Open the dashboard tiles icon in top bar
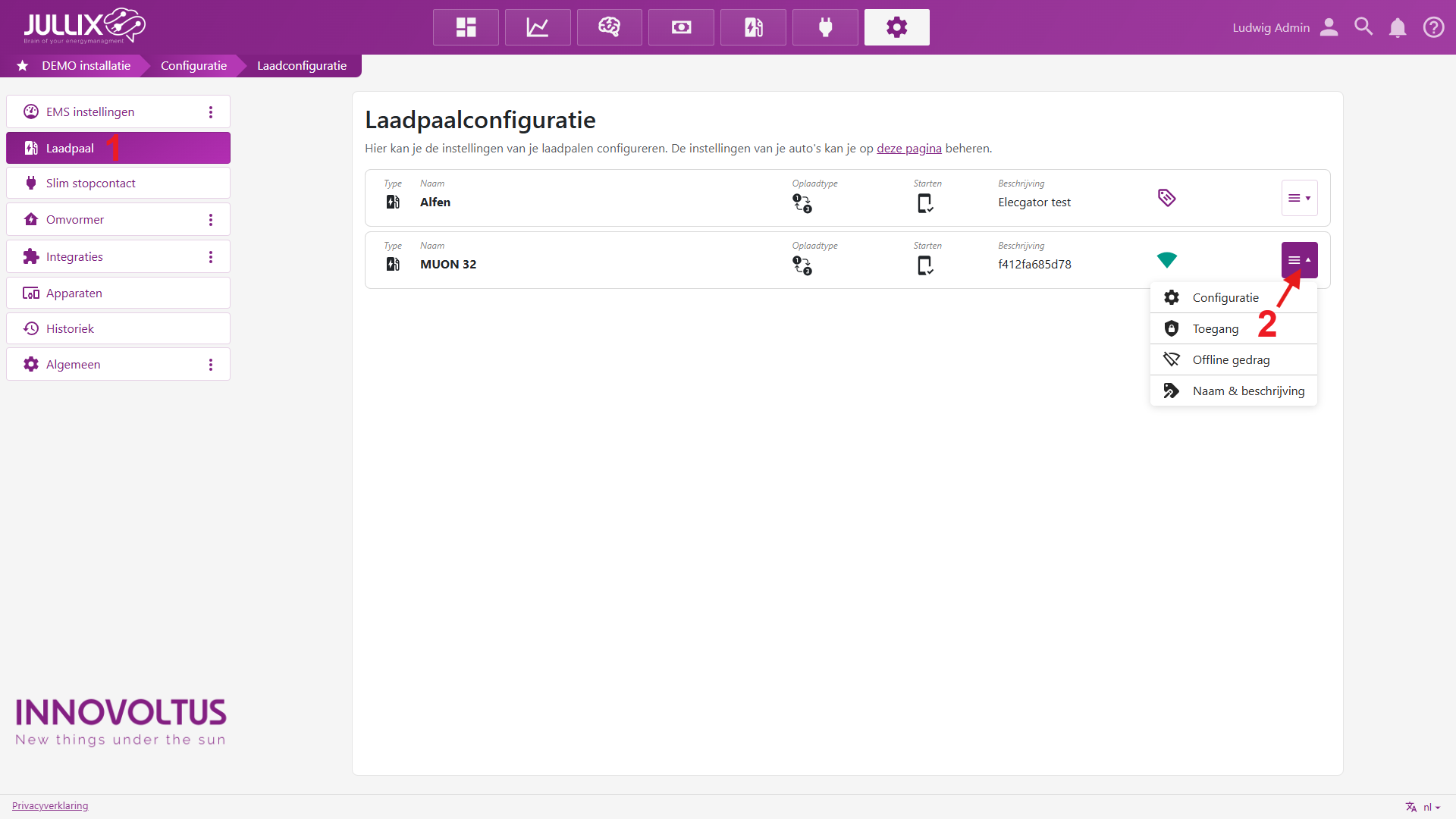The height and width of the screenshot is (819, 1456). pos(466,27)
